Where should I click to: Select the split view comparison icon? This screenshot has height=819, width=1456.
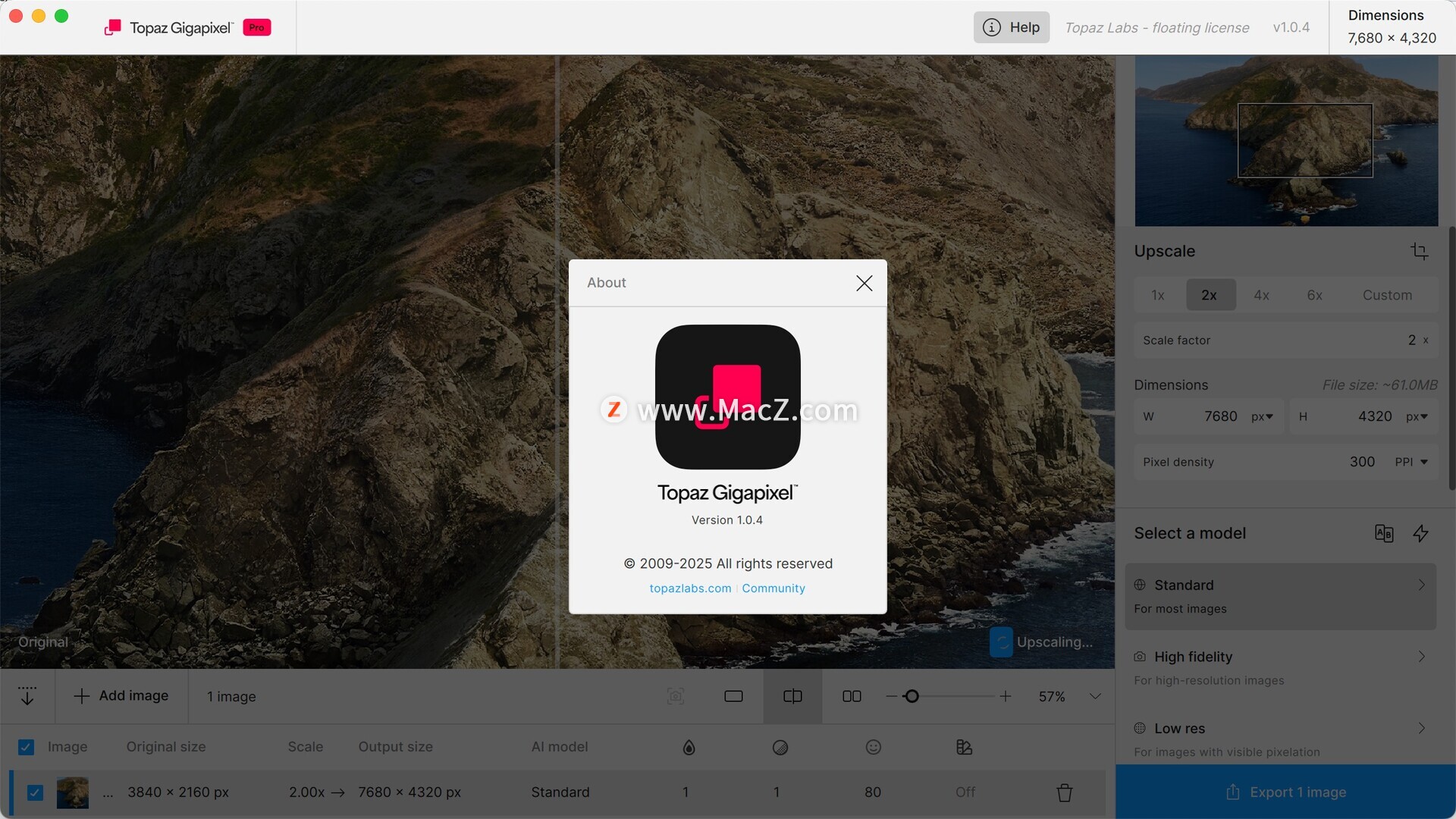(x=792, y=696)
